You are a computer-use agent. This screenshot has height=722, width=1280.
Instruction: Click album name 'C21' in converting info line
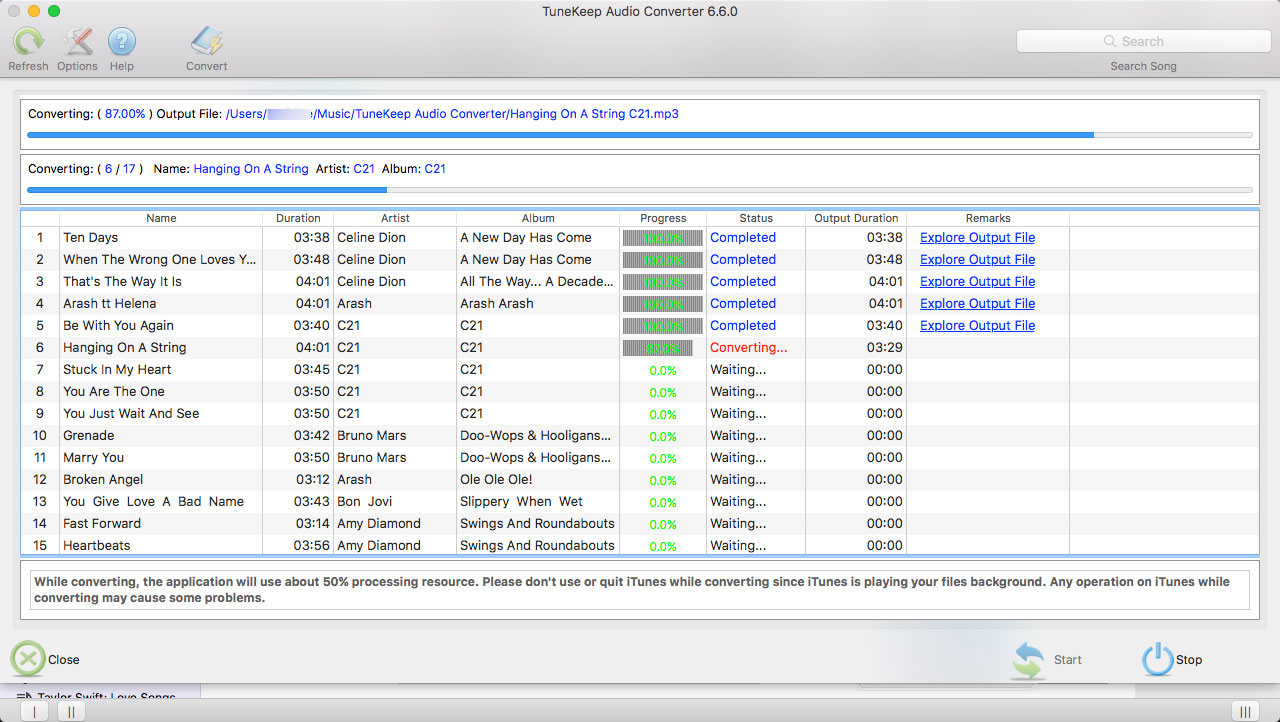(435, 169)
